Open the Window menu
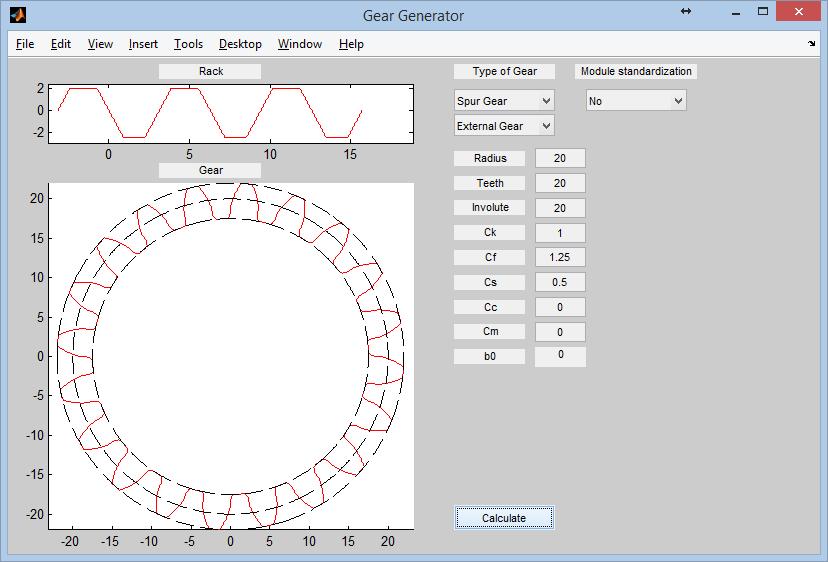Screen dimensions: 828x562 tap(299, 44)
